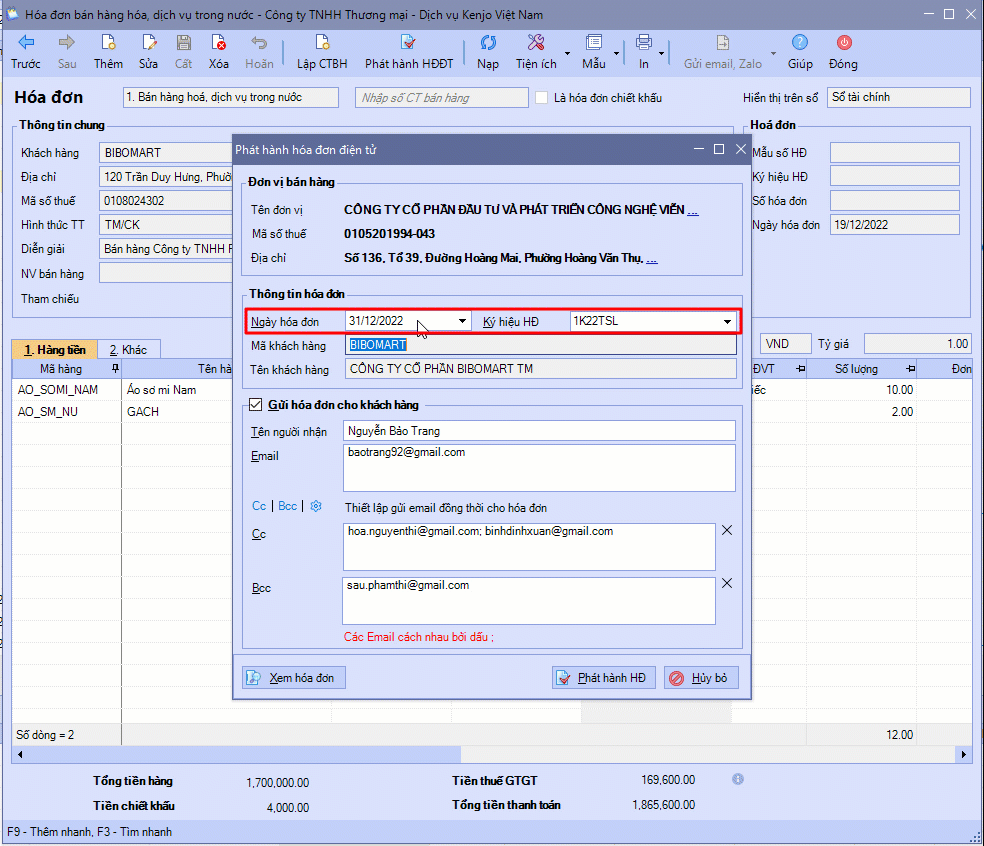The height and width of the screenshot is (846, 984).
Task: Click the Đóng power icon
Action: click(x=843, y=43)
